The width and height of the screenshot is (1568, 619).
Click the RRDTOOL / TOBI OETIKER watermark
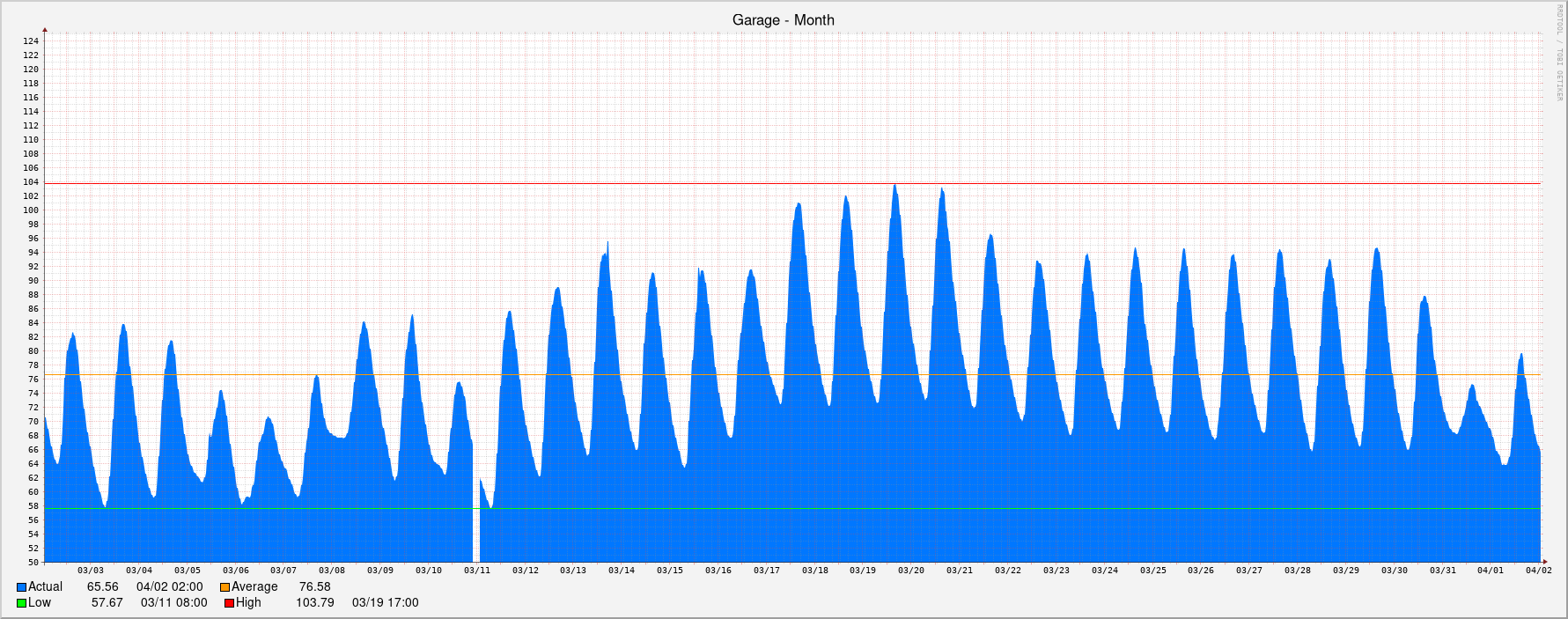point(1559,53)
